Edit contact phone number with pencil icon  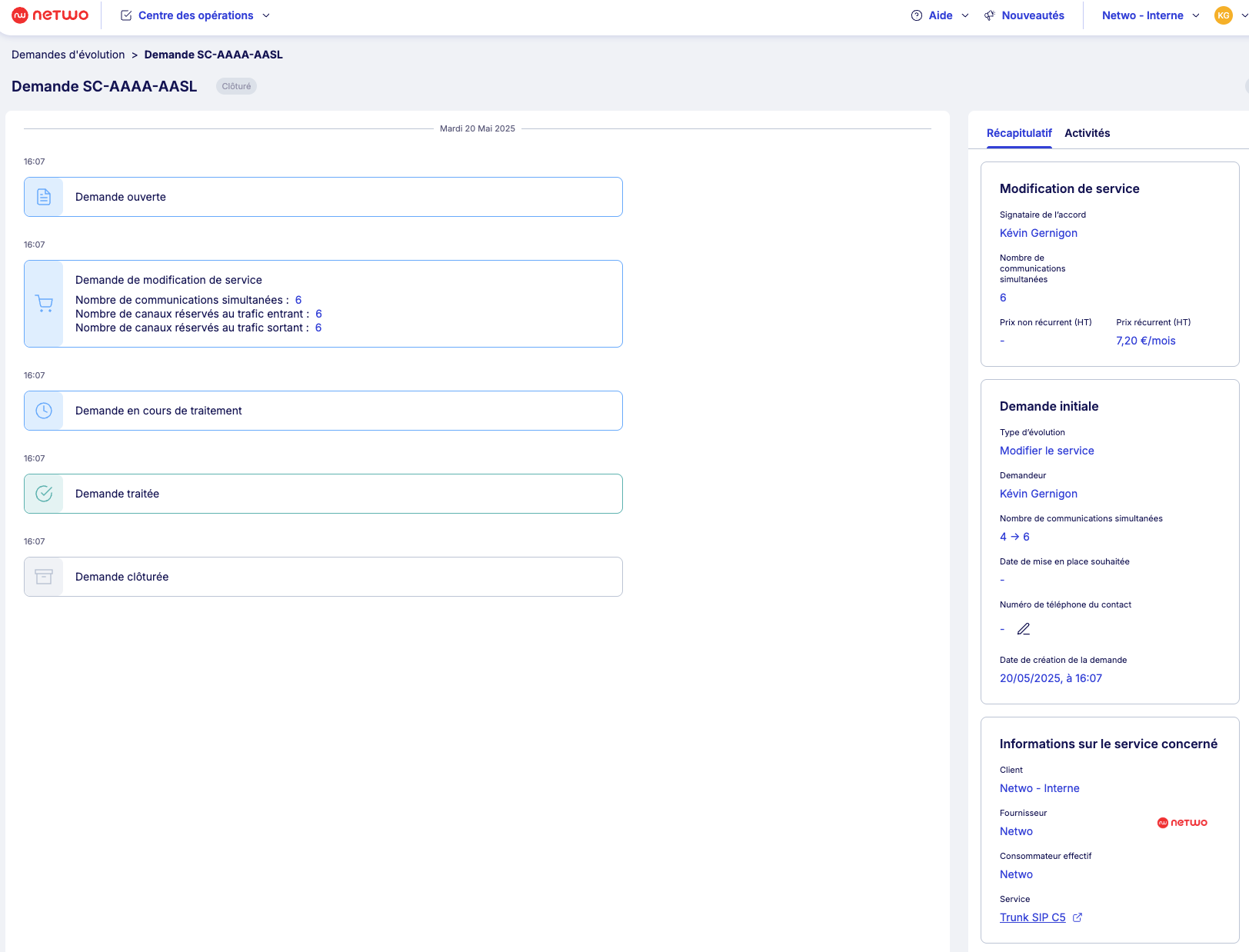(1023, 629)
